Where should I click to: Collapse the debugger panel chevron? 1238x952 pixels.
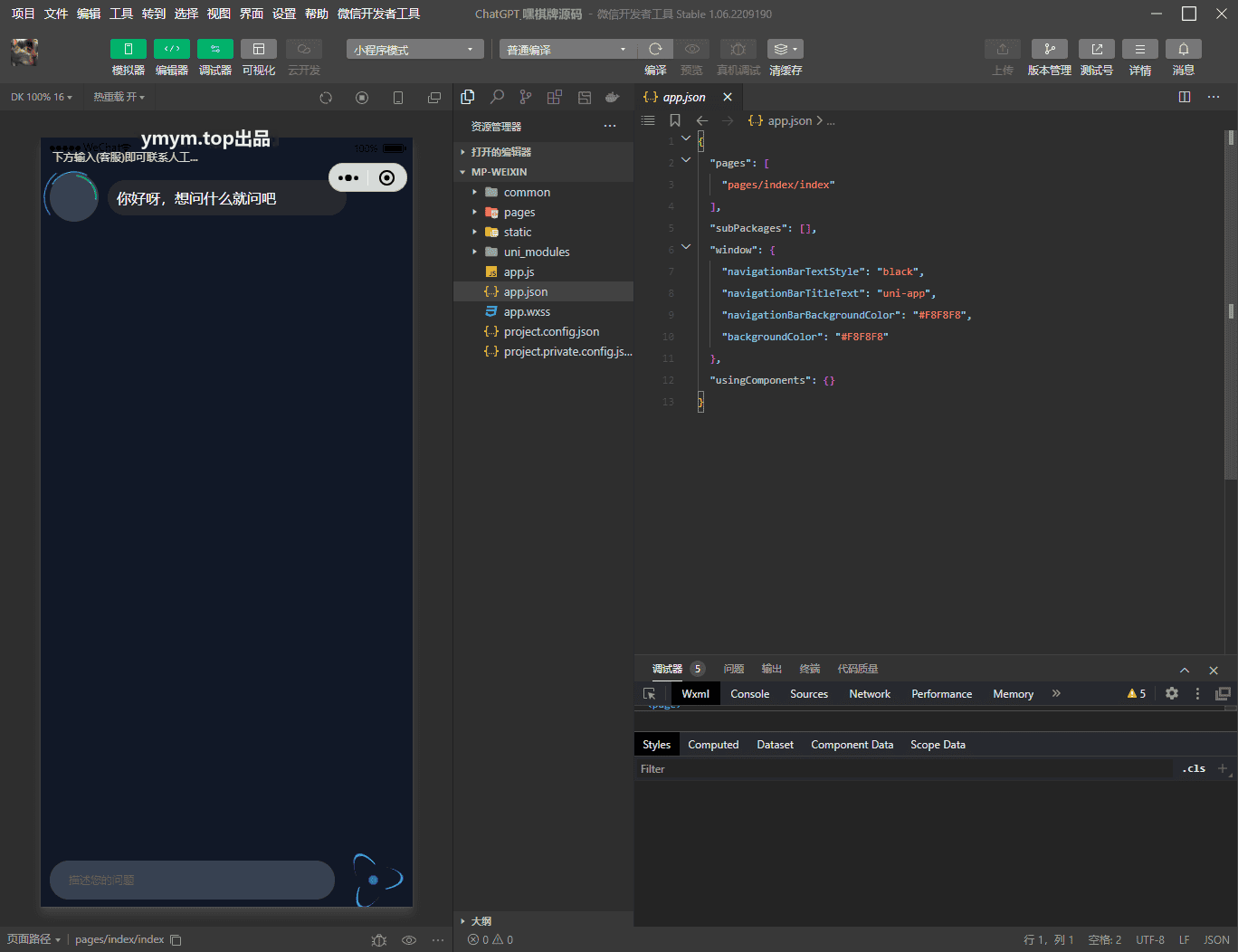1185,670
